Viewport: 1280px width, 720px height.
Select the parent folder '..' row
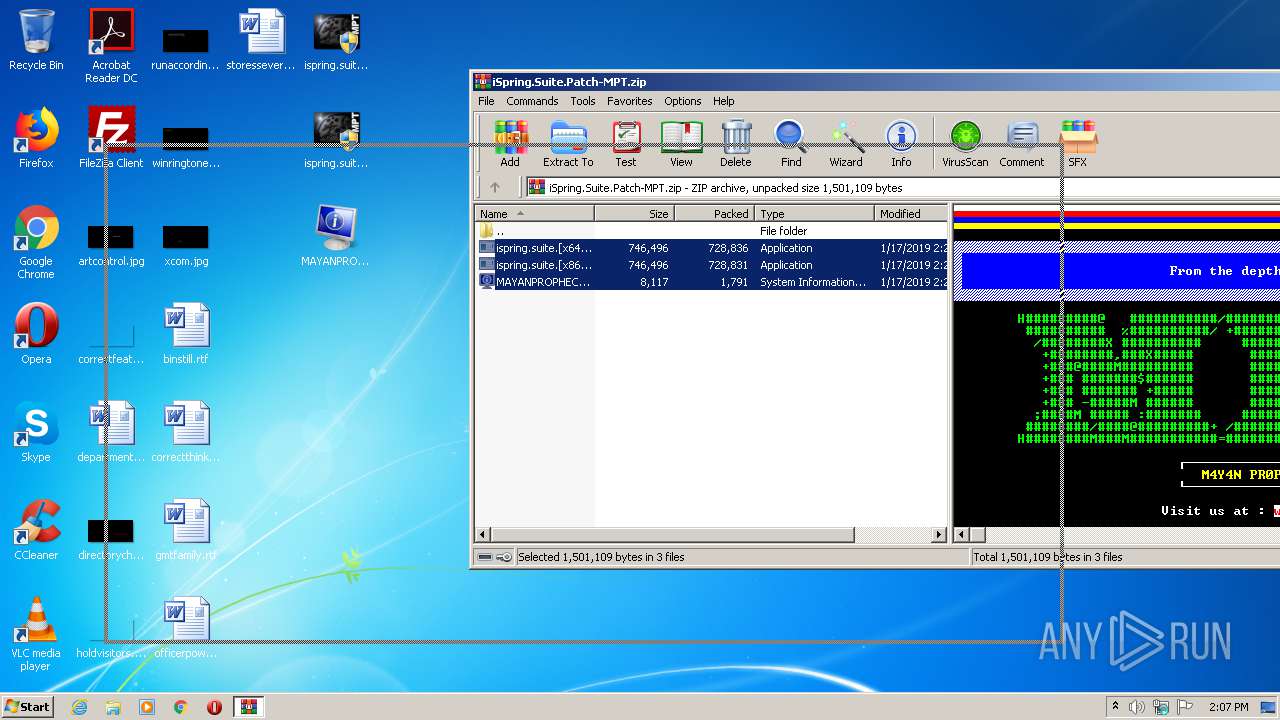711,231
